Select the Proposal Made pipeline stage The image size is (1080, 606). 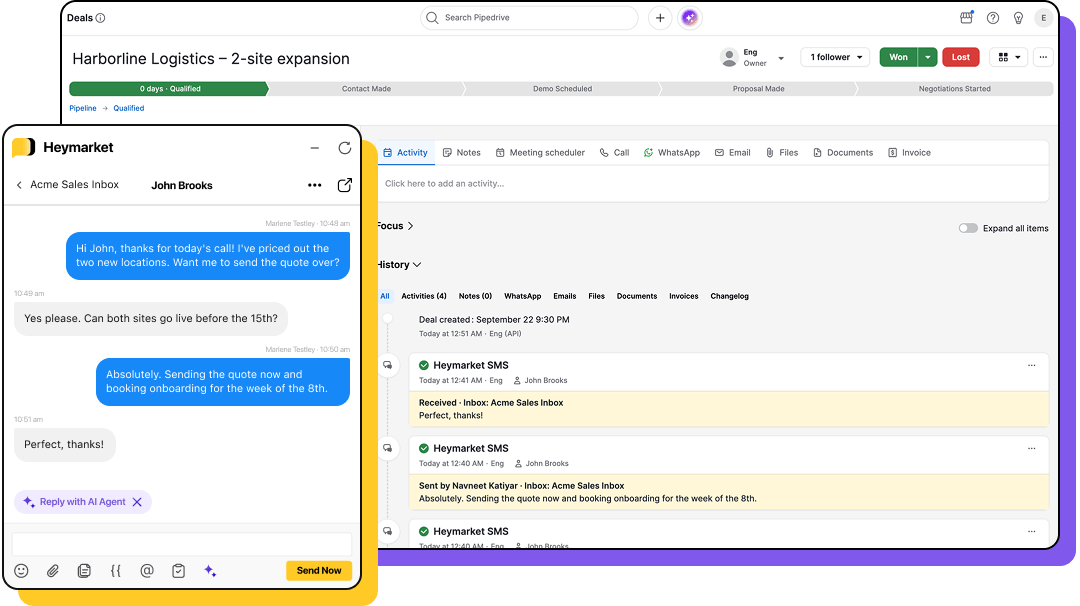coord(758,89)
